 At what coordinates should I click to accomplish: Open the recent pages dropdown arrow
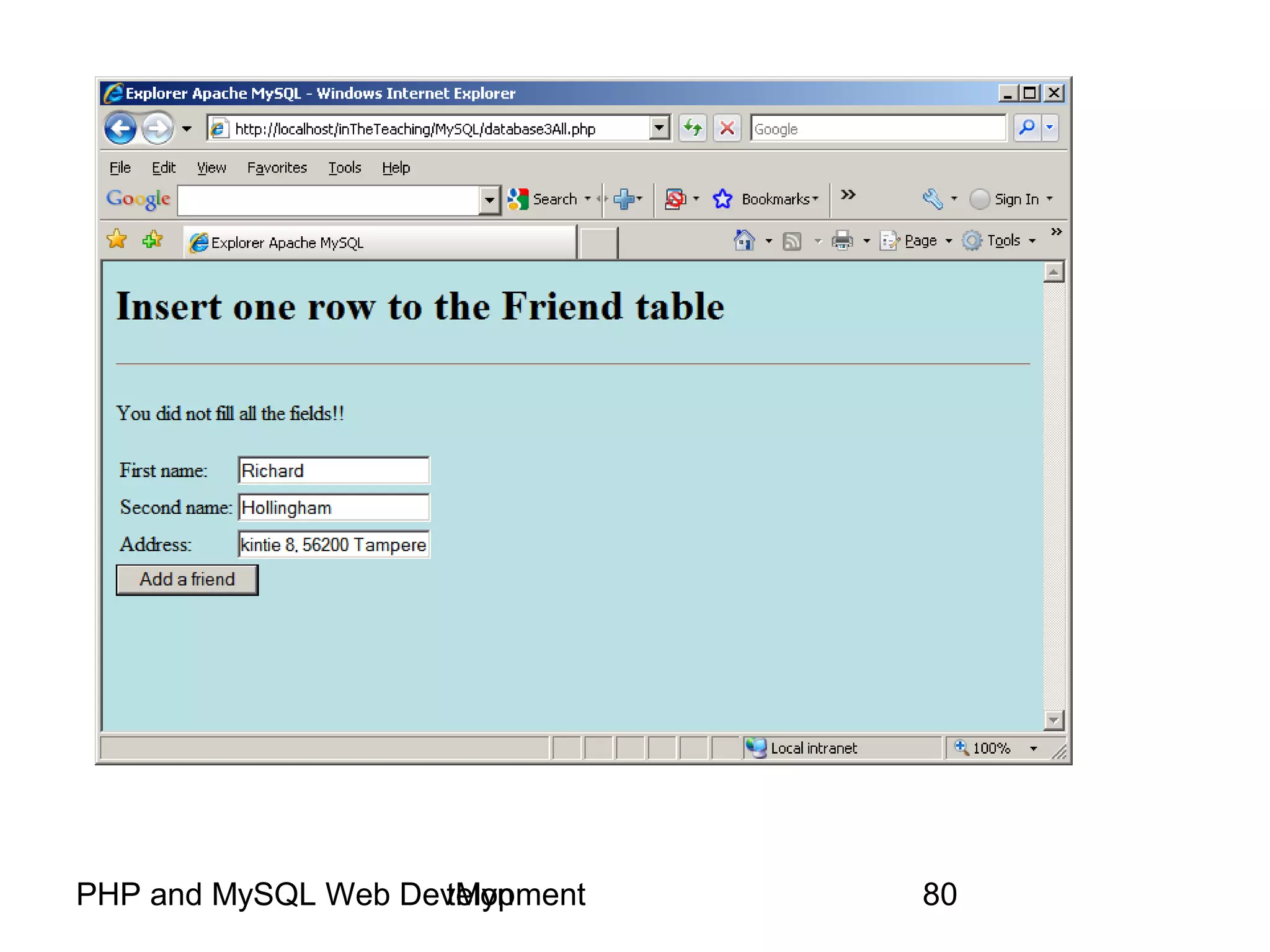187,129
